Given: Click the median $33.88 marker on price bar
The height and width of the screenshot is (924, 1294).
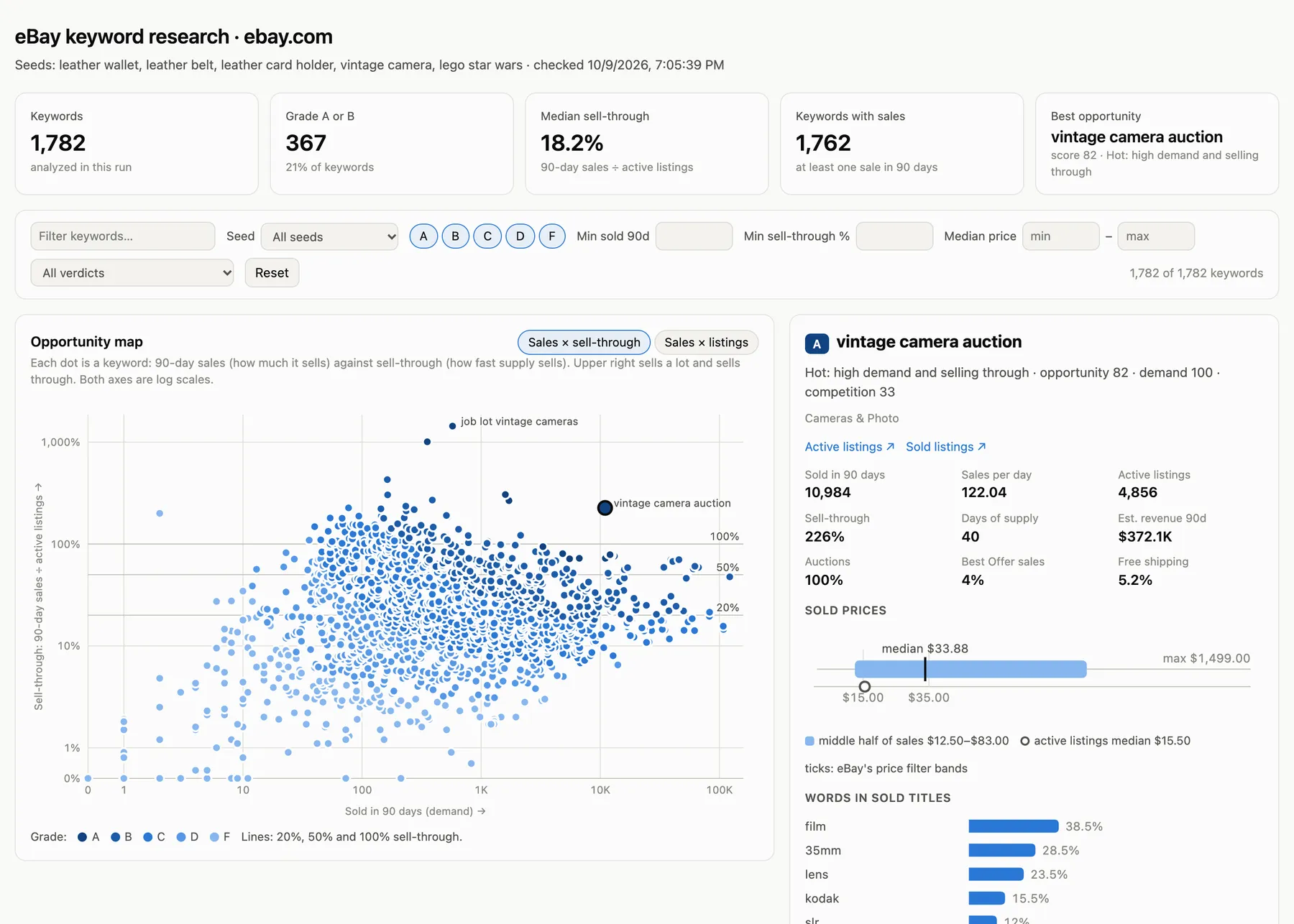Looking at the screenshot, I should point(925,669).
